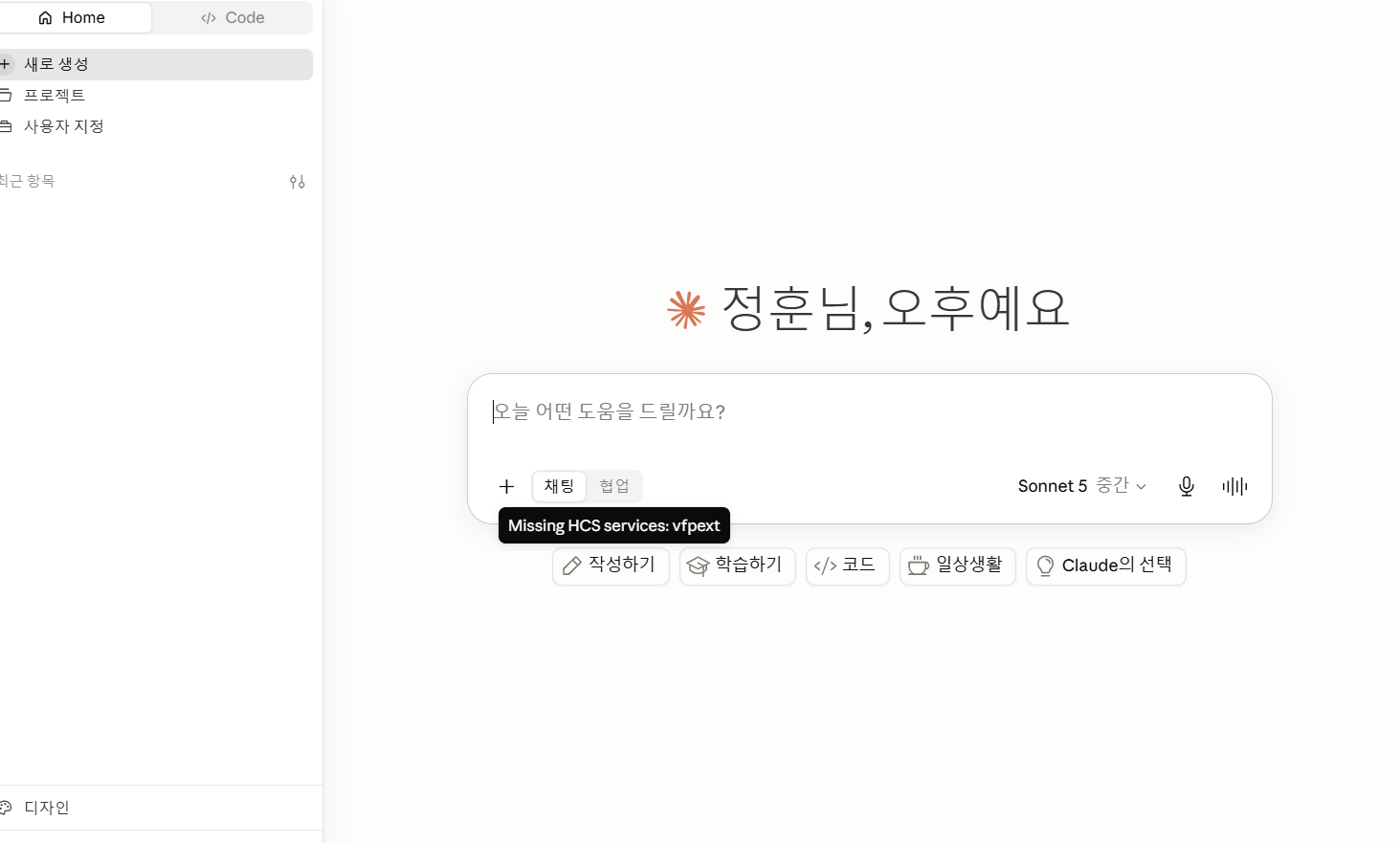Choose the 작성하기 suggestion chip
The width and height of the screenshot is (1400, 843).
click(611, 566)
